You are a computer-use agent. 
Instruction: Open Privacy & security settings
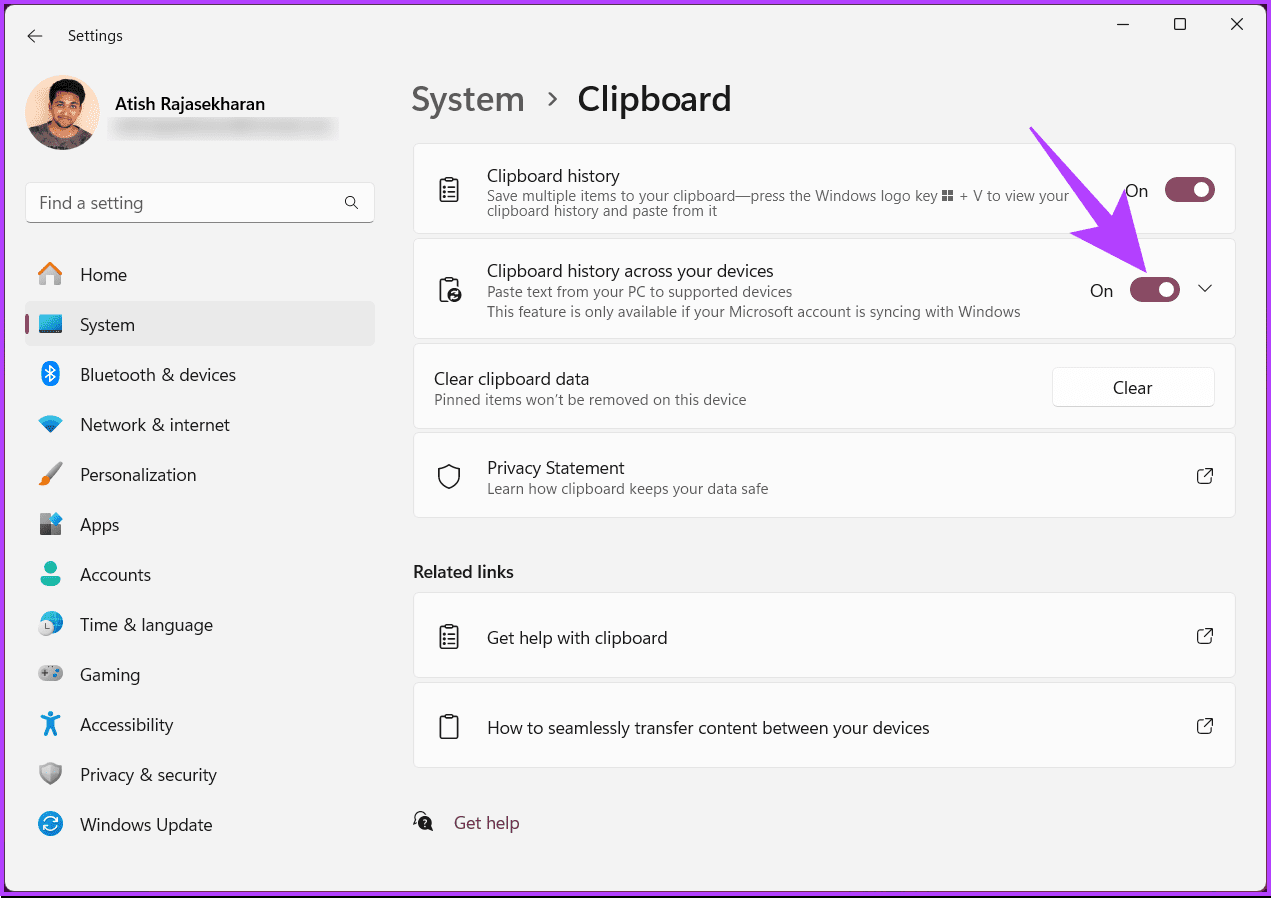[148, 774]
